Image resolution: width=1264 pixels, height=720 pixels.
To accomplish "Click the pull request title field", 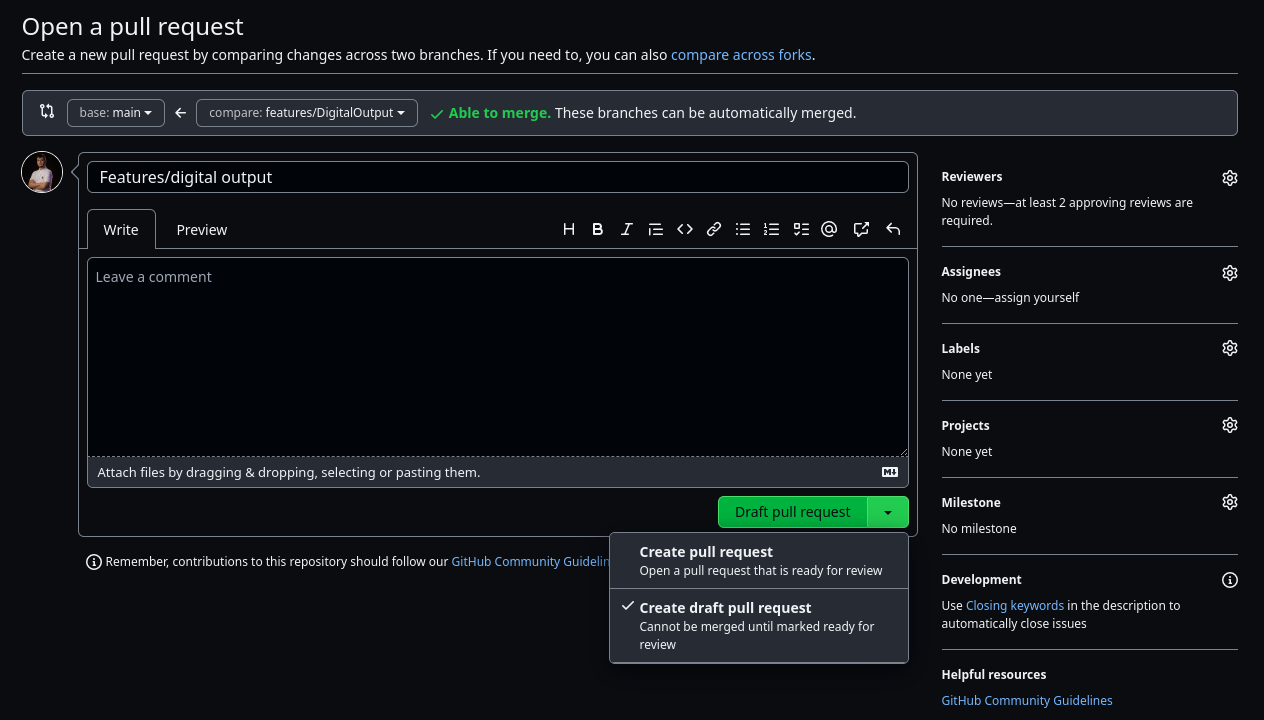I will [498, 177].
